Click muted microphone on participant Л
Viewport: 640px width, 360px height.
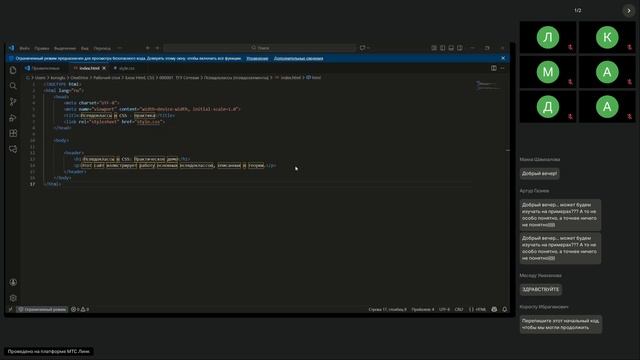click(570, 47)
